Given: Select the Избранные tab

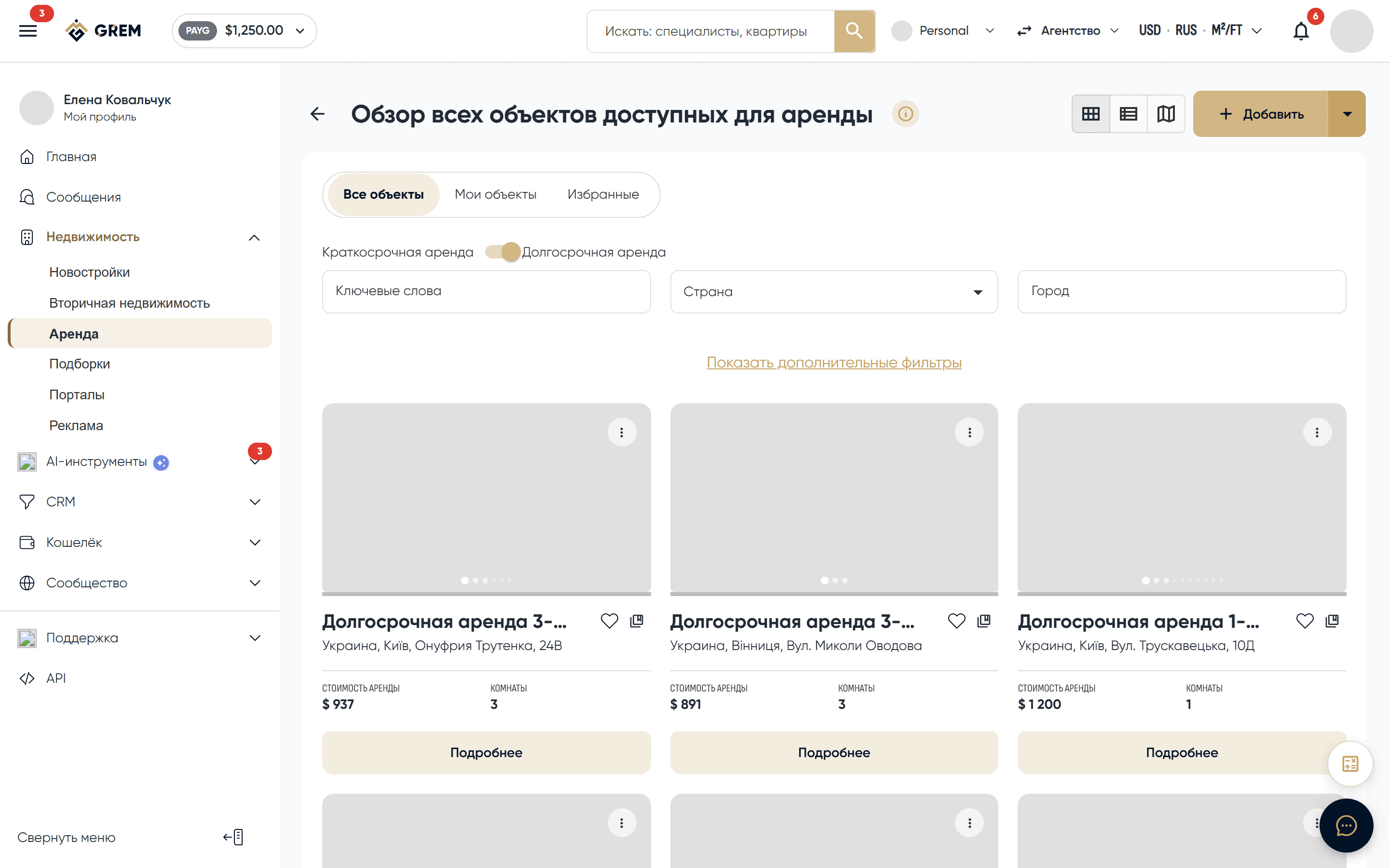Looking at the screenshot, I should [x=603, y=195].
